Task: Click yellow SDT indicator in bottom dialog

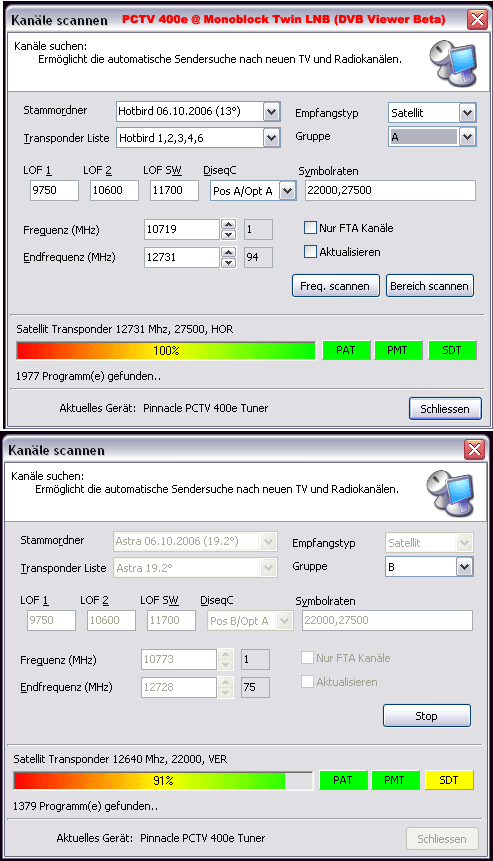Action: click(x=449, y=780)
